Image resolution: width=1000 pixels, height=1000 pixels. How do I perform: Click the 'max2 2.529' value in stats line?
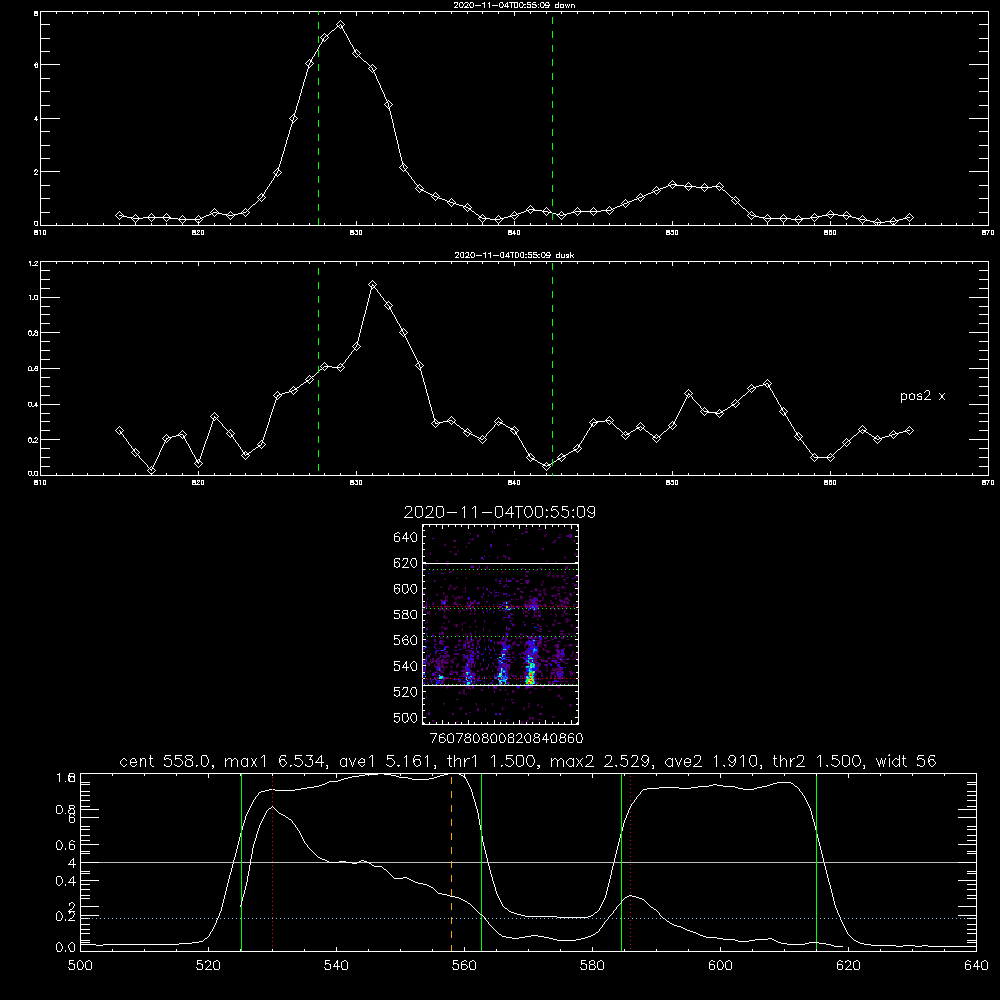coord(600,761)
